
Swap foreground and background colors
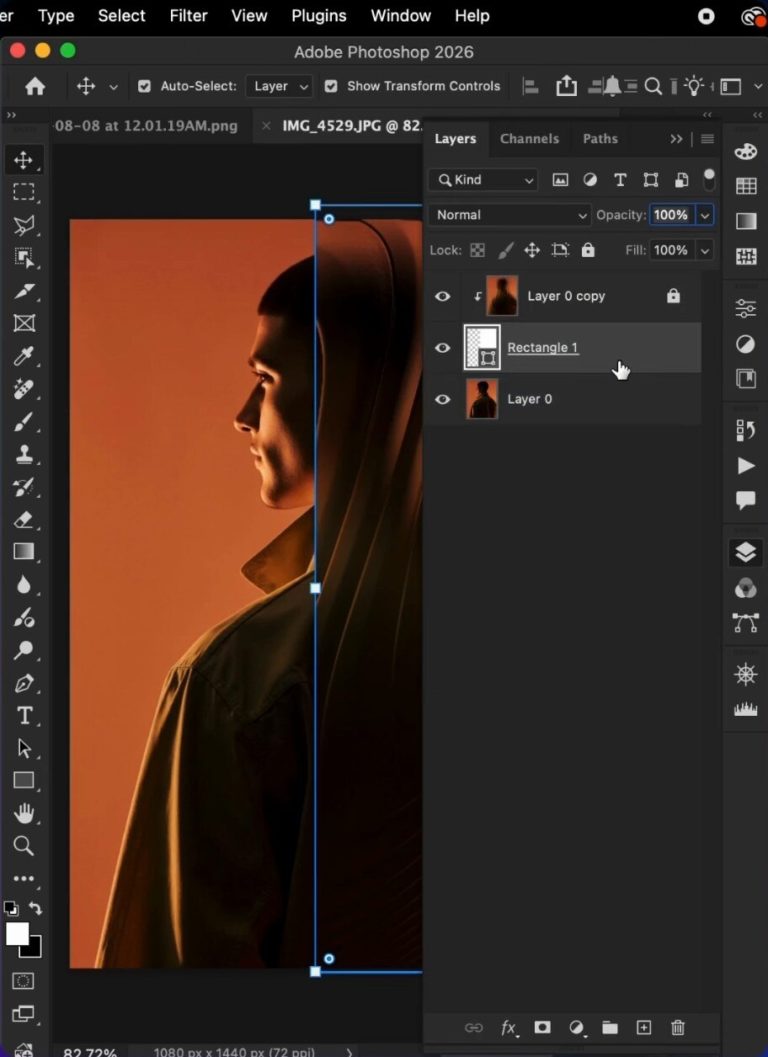coord(36,909)
